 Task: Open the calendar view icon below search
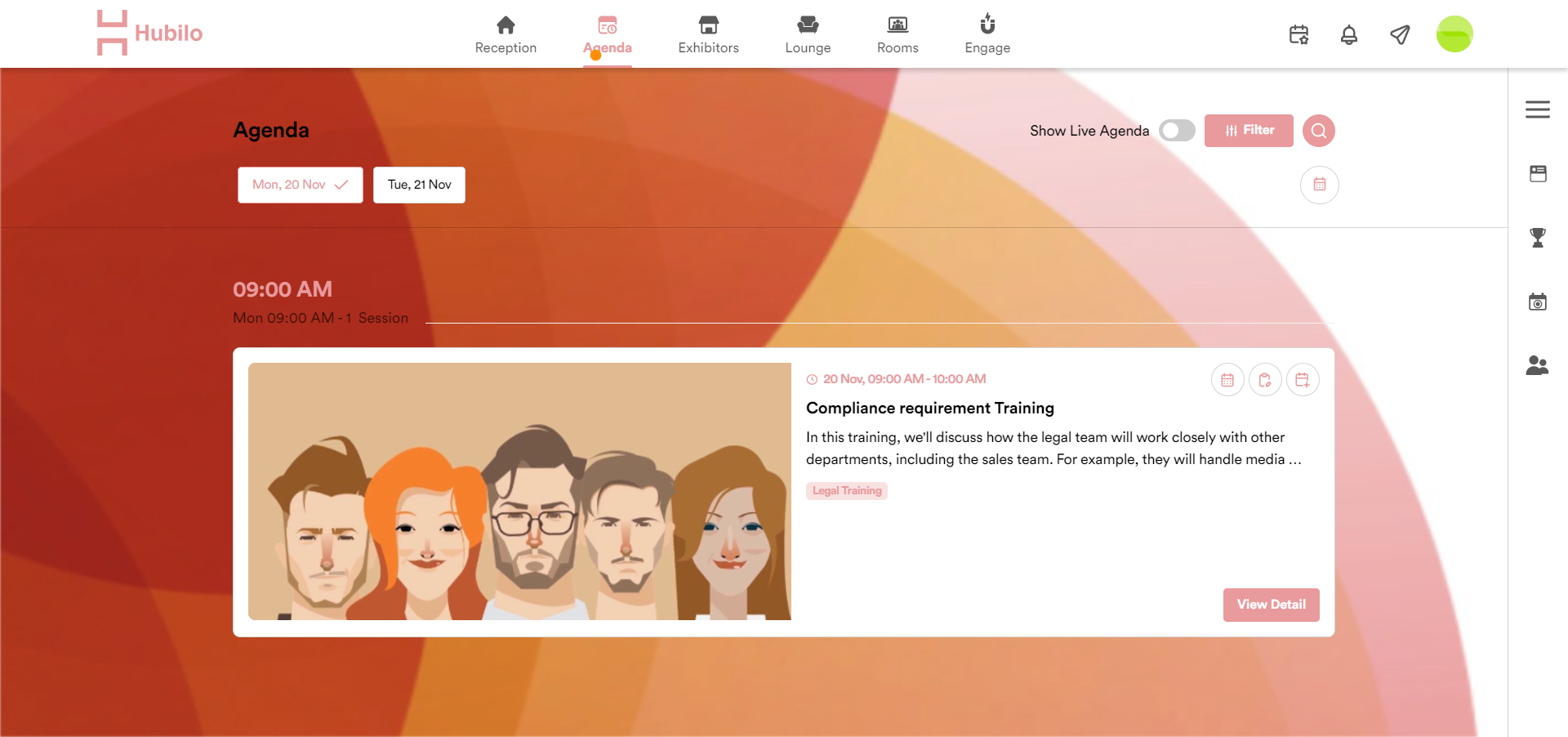point(1319,185)
